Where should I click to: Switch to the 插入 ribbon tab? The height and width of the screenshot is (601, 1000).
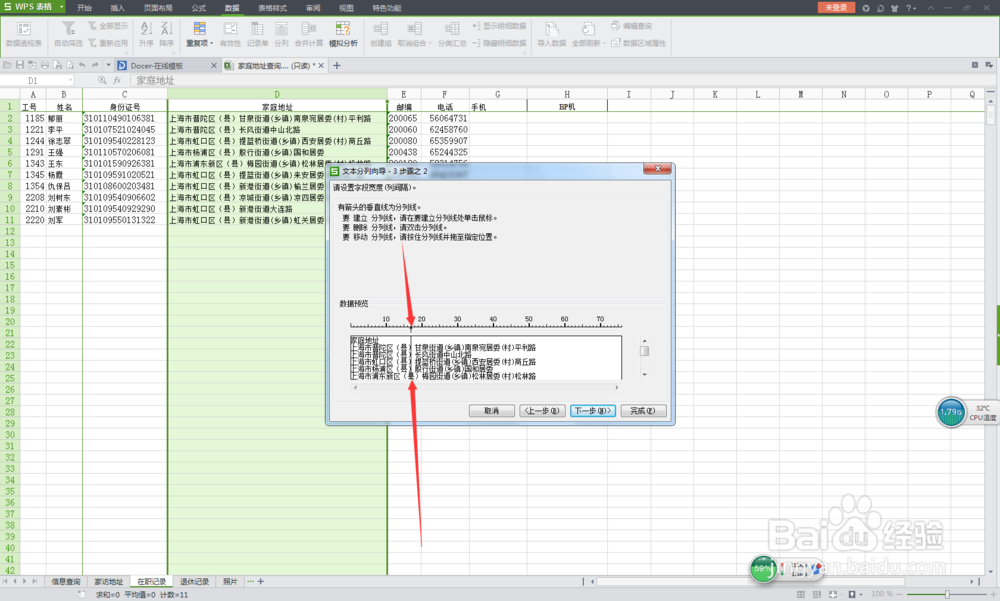(x=117, y=8)
